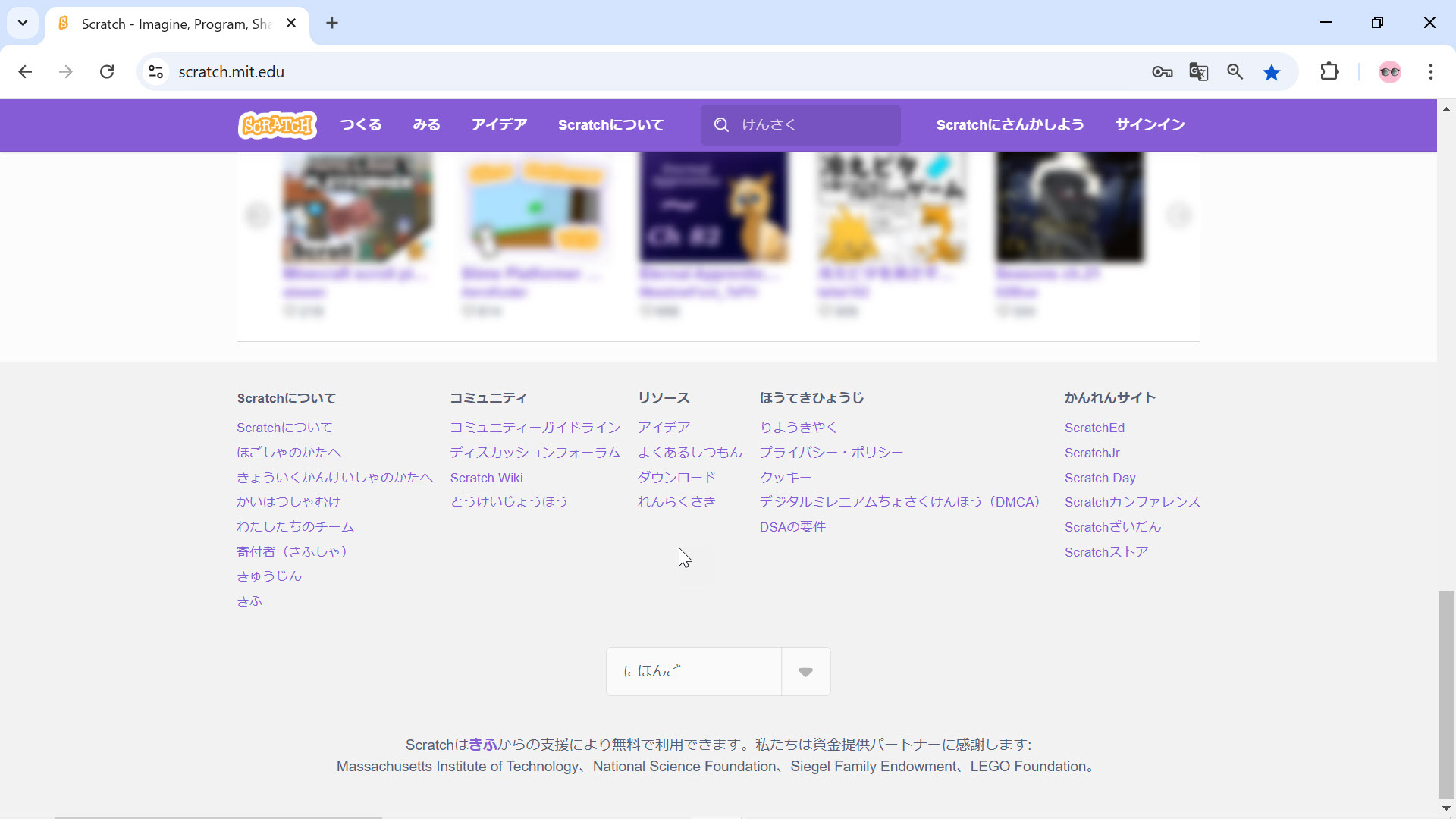The height and width of the screenshot is (819, 1456).
Task: Open the footer きふ link
Action: point(249,601)
